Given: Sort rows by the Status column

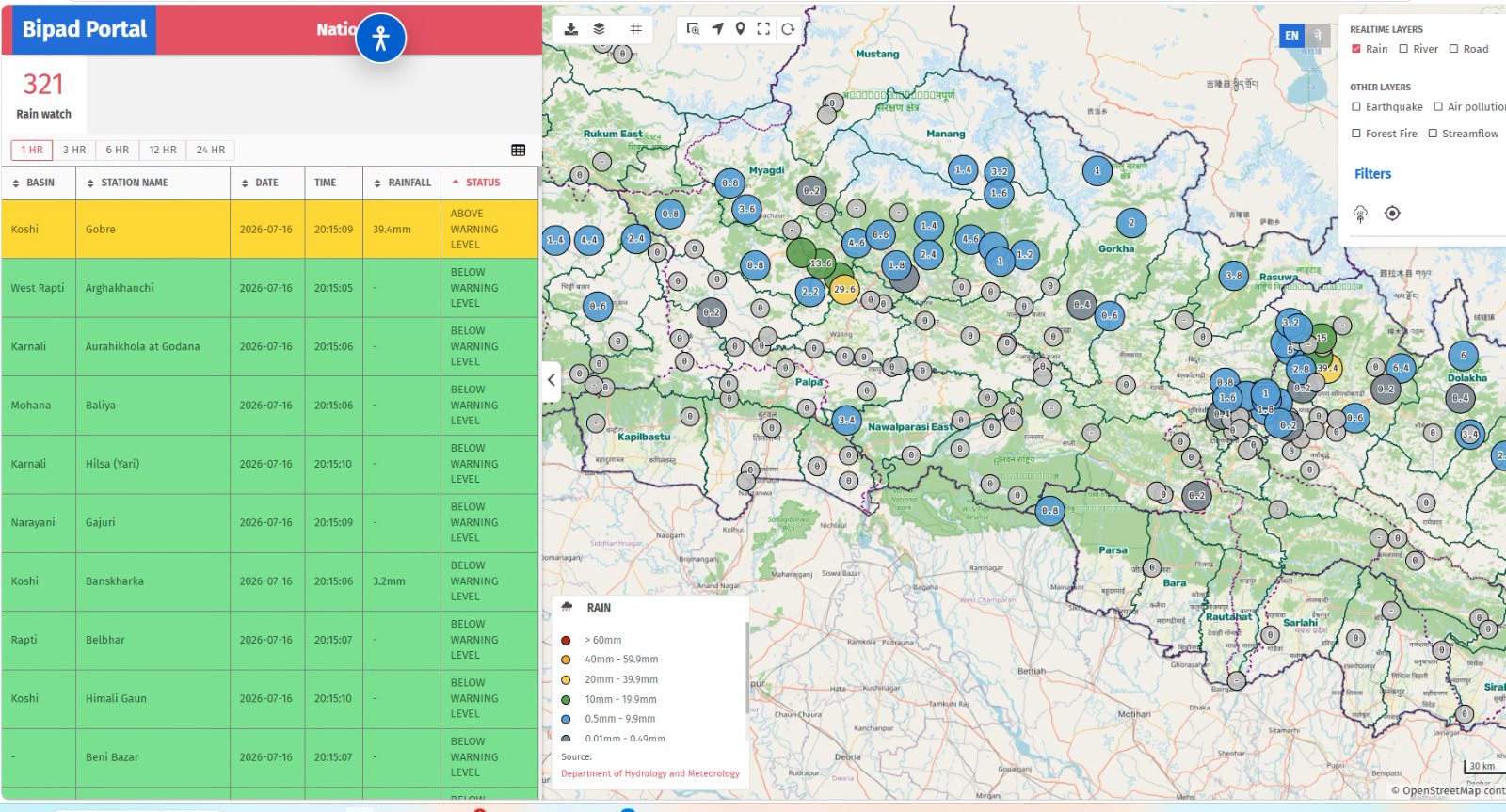Looking at the screenshot, I should [x=476, y=183].
